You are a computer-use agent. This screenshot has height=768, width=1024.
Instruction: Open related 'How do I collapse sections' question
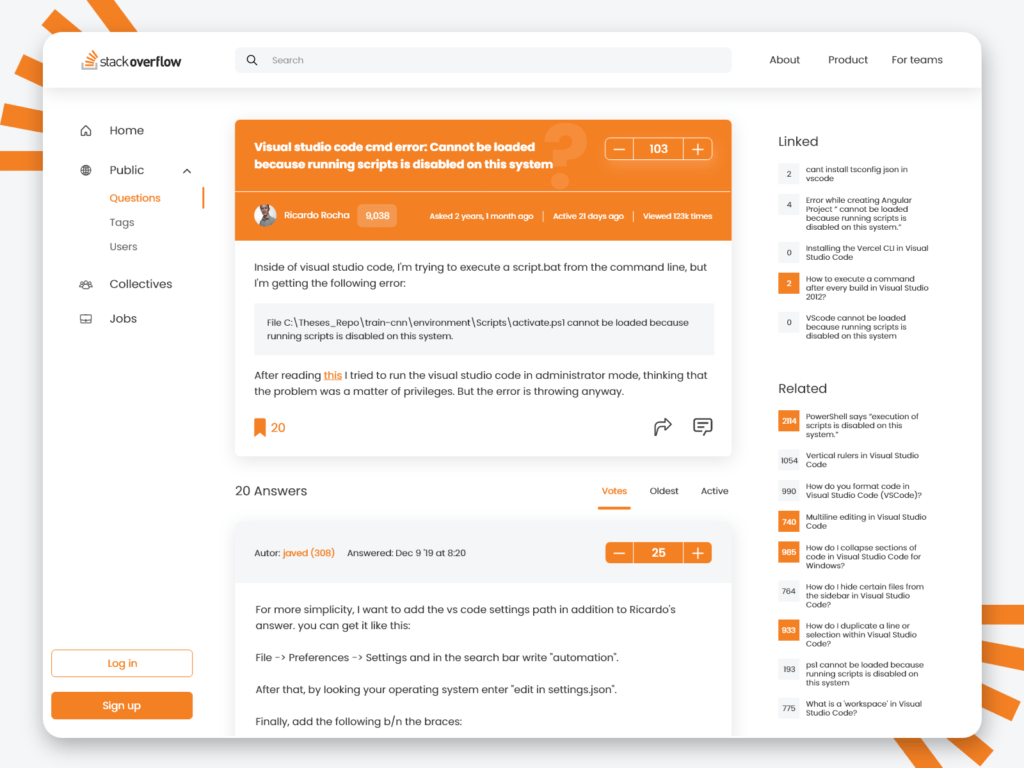[863, 557]
